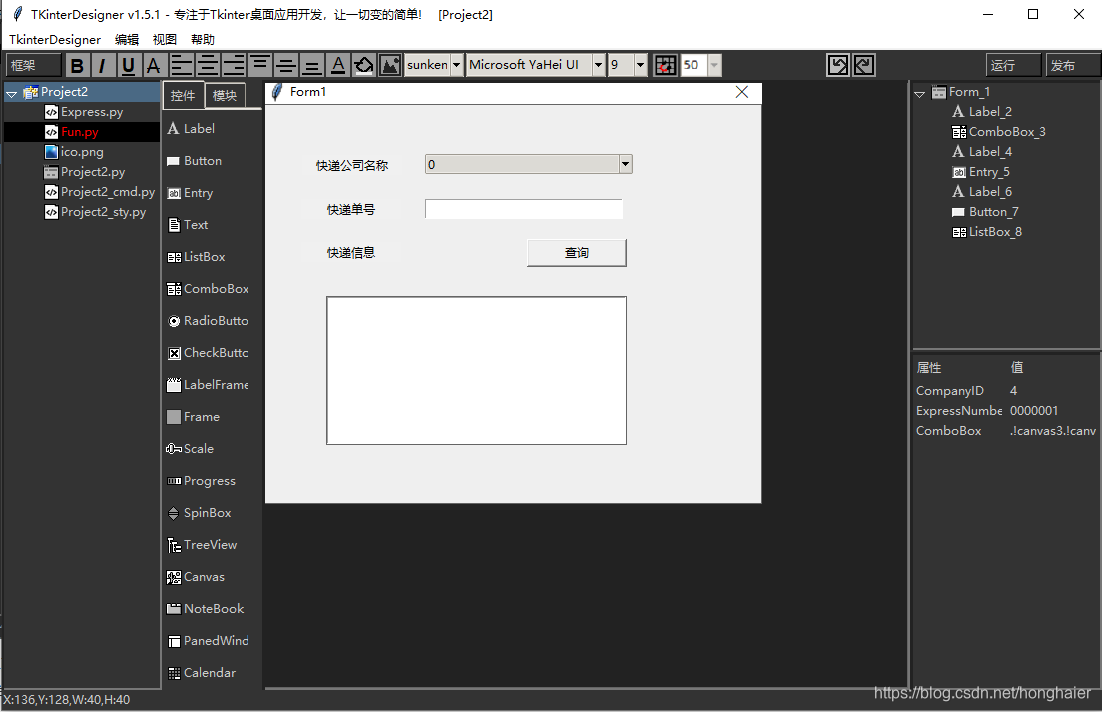
Task: Align text vertically centered
Action: 285,65
